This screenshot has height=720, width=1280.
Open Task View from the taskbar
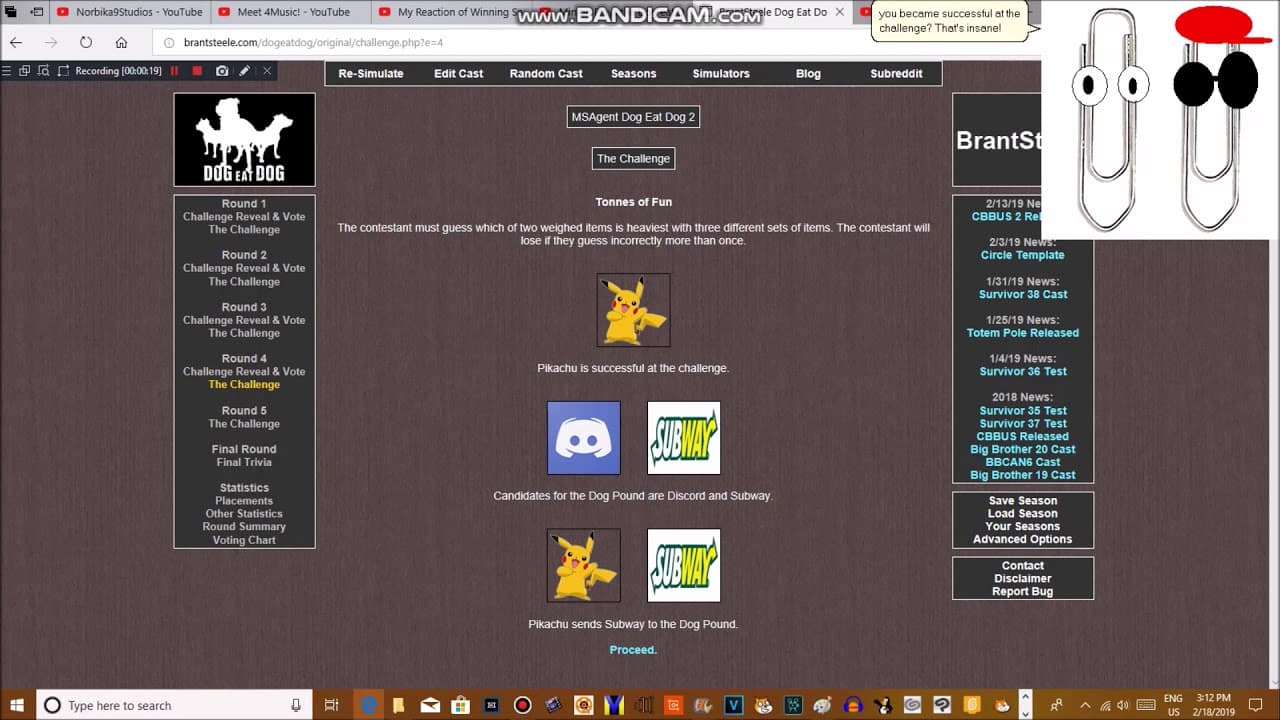coord(333,705)
